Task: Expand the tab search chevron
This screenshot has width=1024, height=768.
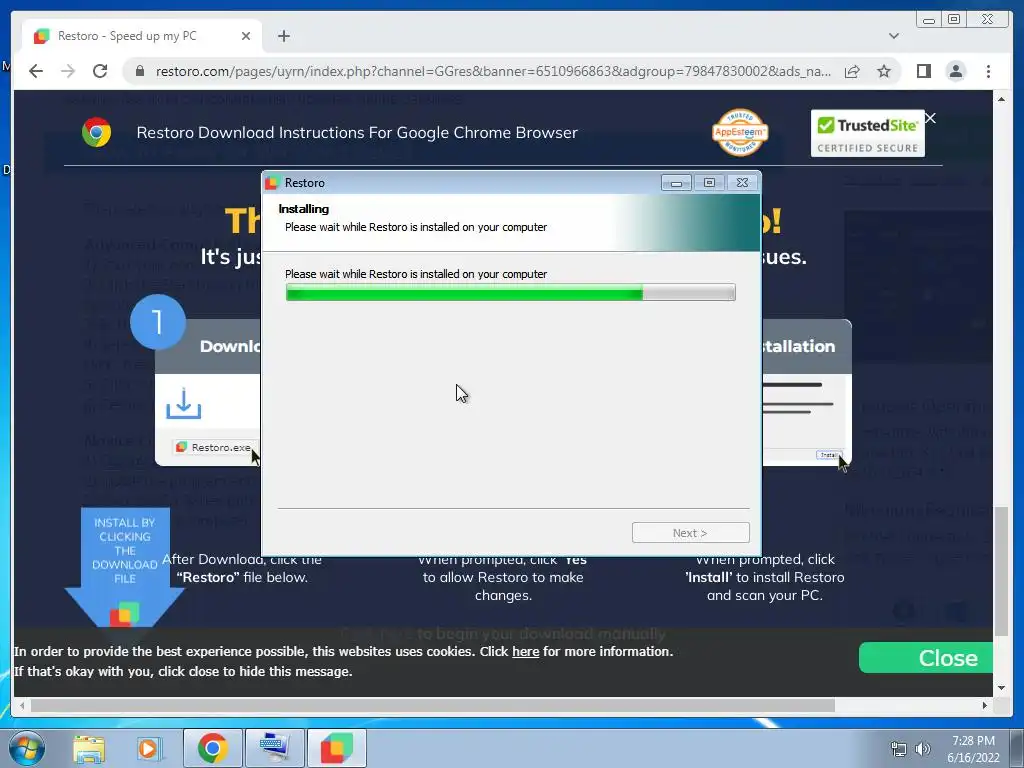Action: [894, 36]
